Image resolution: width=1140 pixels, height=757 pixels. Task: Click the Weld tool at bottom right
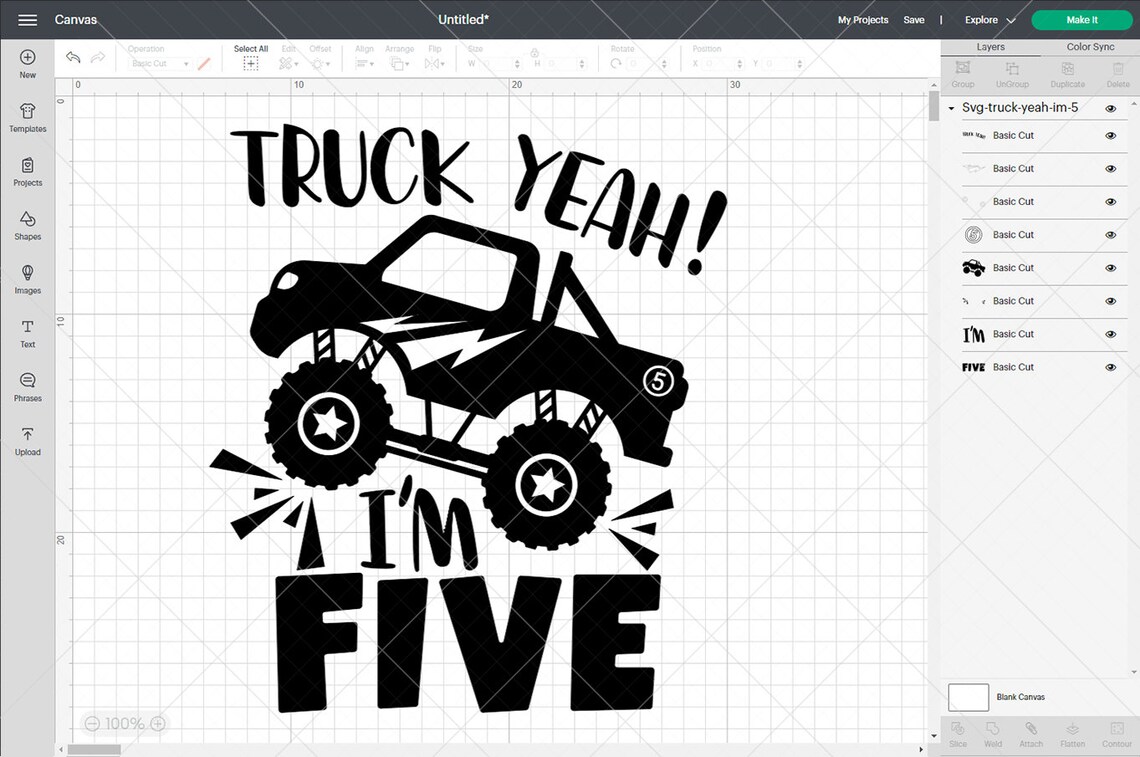pyautogui.click(x=992, y=734)
